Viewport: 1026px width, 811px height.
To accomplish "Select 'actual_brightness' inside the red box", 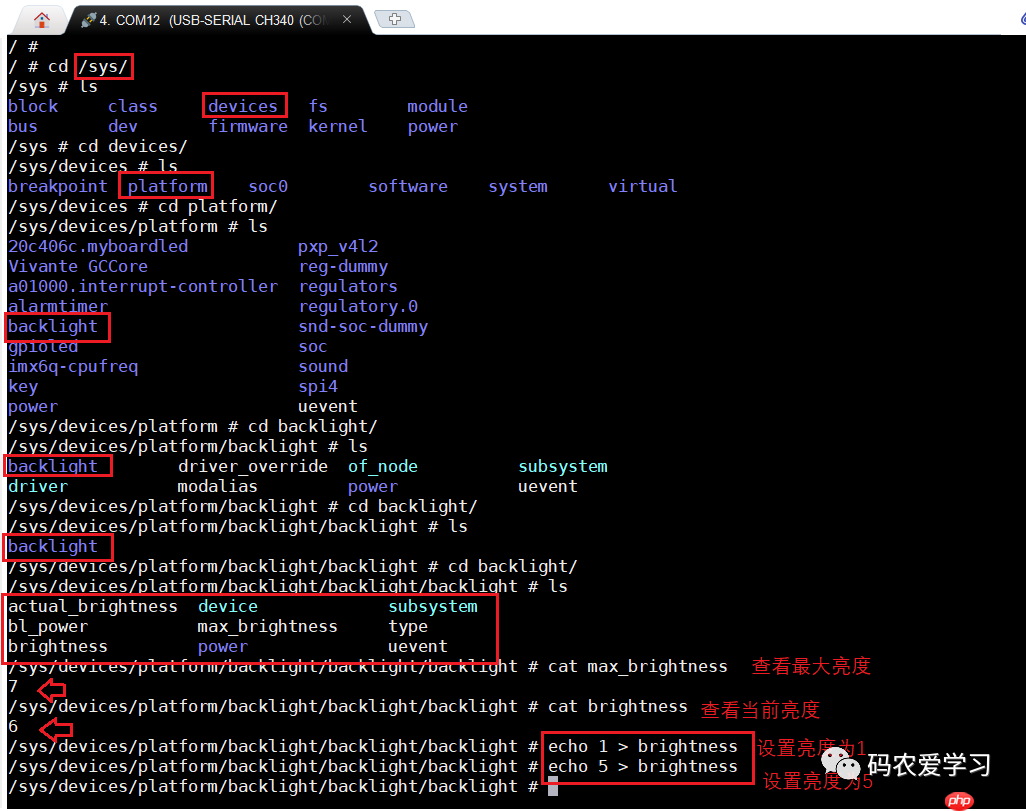I will coord(92,605).
